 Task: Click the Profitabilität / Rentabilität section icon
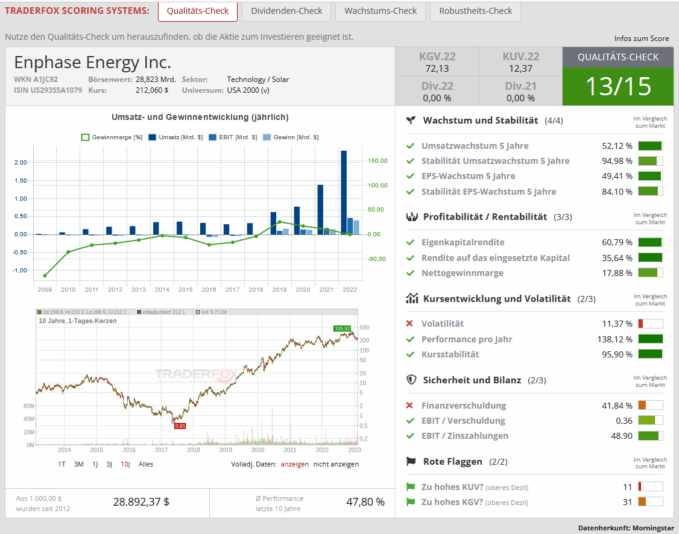point(411,217)
